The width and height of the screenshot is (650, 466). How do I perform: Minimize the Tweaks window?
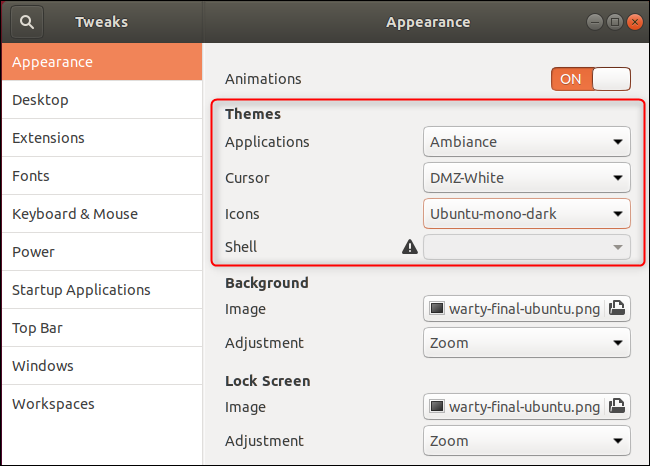[596, 21]
